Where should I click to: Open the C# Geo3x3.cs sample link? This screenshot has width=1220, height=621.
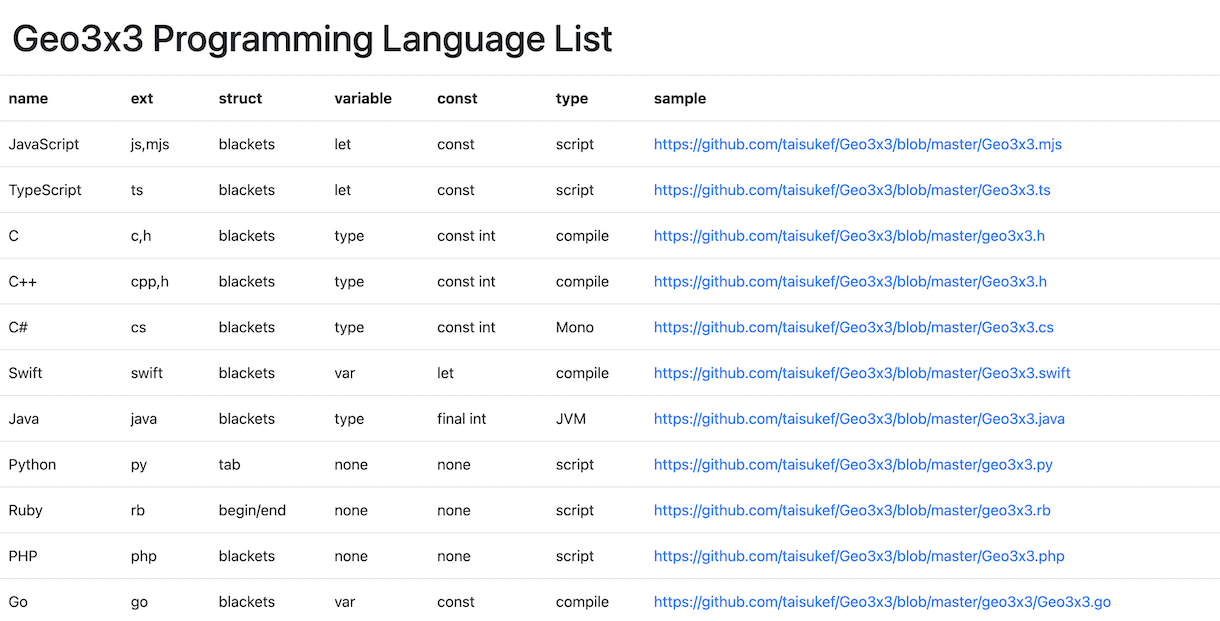(852, 327)
